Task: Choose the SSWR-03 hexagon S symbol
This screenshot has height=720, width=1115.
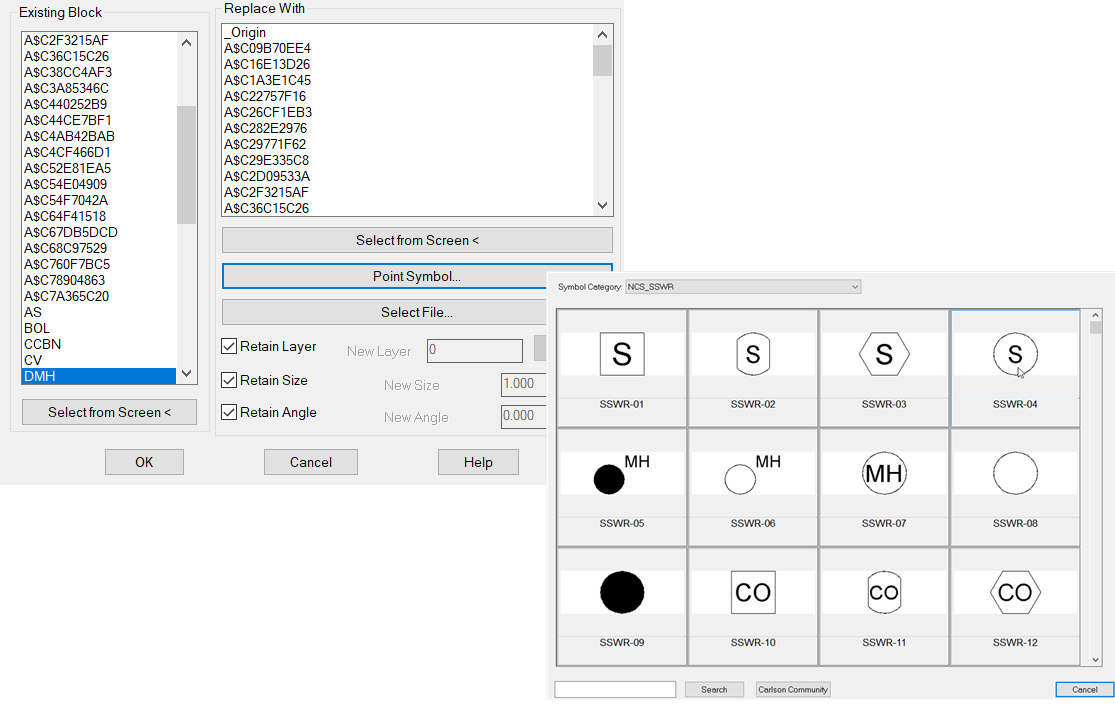Action: tap(884, 354)
